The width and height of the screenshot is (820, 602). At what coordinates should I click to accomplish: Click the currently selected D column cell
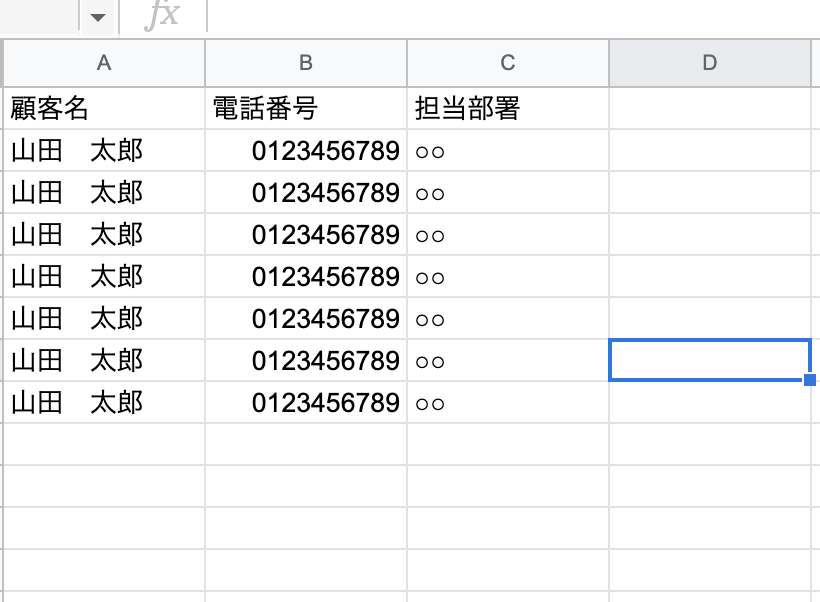[710, 360]
